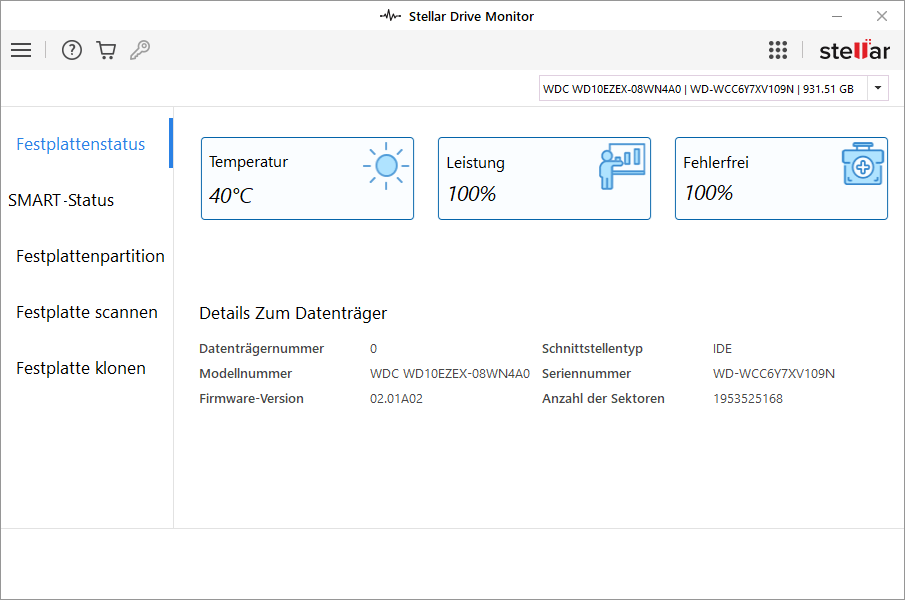The width and height of the screenshot is (905, 600).
Task: Click the sun icon in Temperatur card
Action: pyautogui.click(x=385, y=166)
